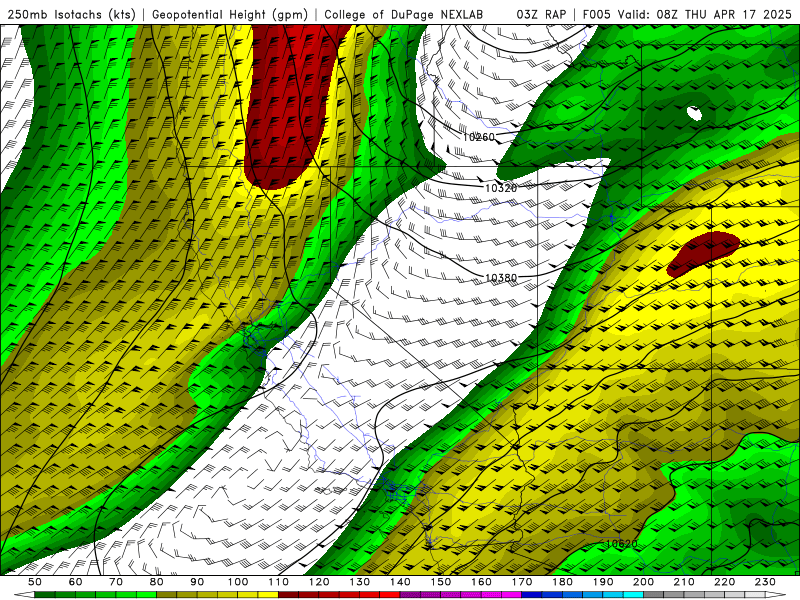The image size is (800, 600).
Task: Click the 220 value on the color scale
Action: (724, 582)
